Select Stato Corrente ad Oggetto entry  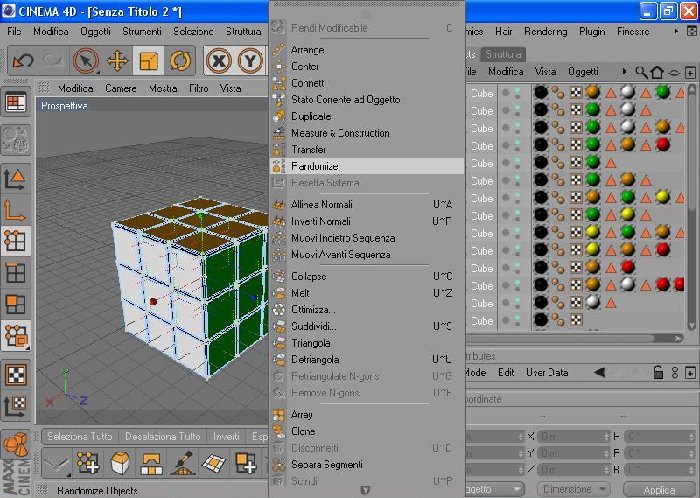tap(367, 99)
